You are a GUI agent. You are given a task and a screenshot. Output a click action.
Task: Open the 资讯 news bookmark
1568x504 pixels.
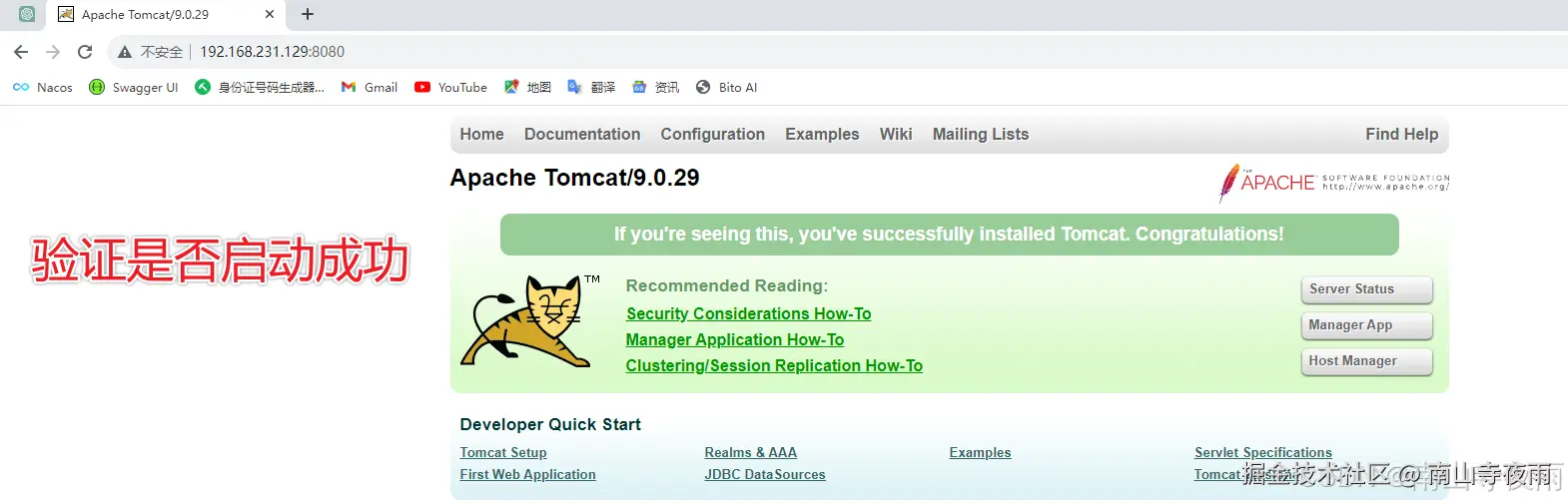[x=655, y=87]
